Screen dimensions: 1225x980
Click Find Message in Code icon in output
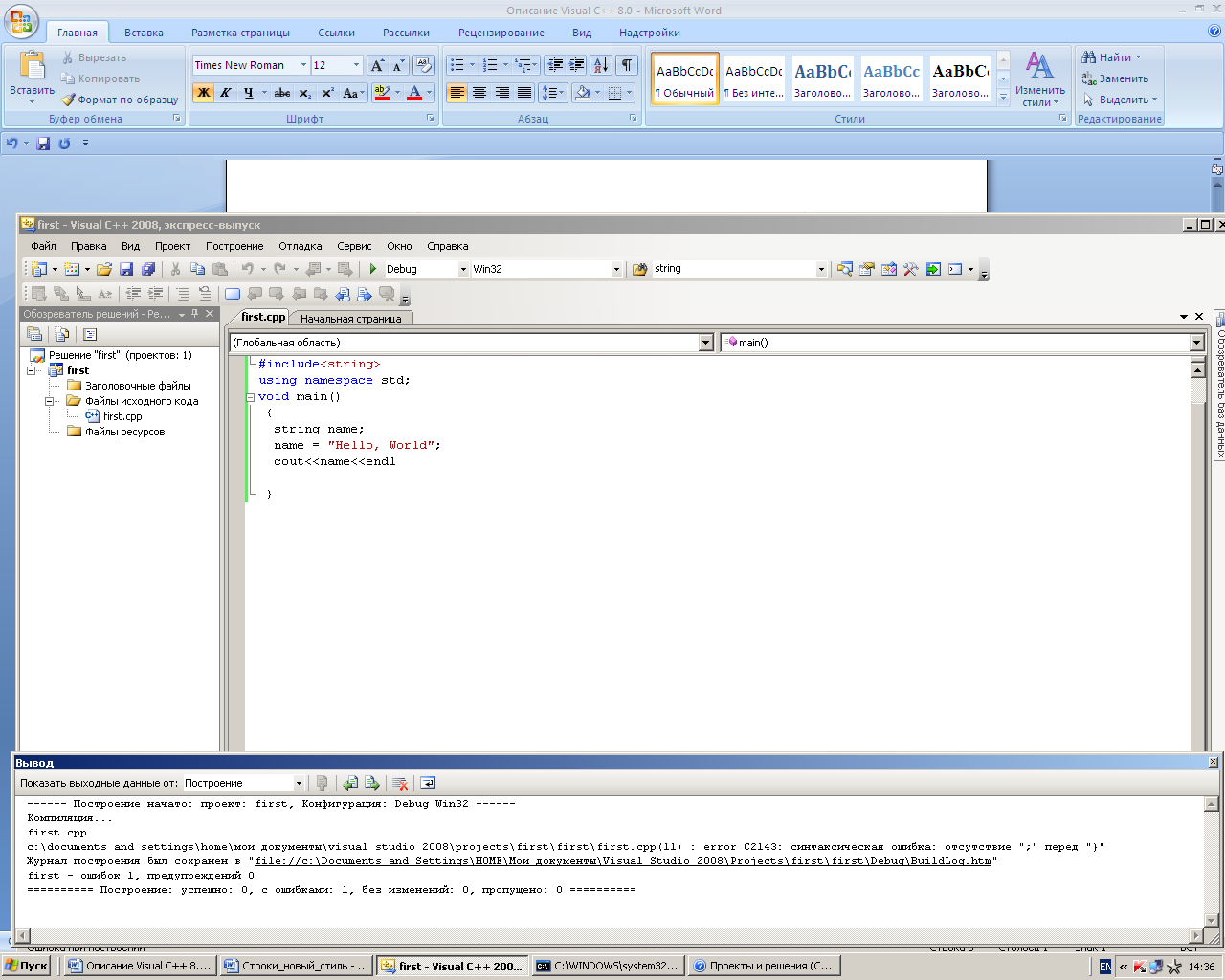click(322, 783)
